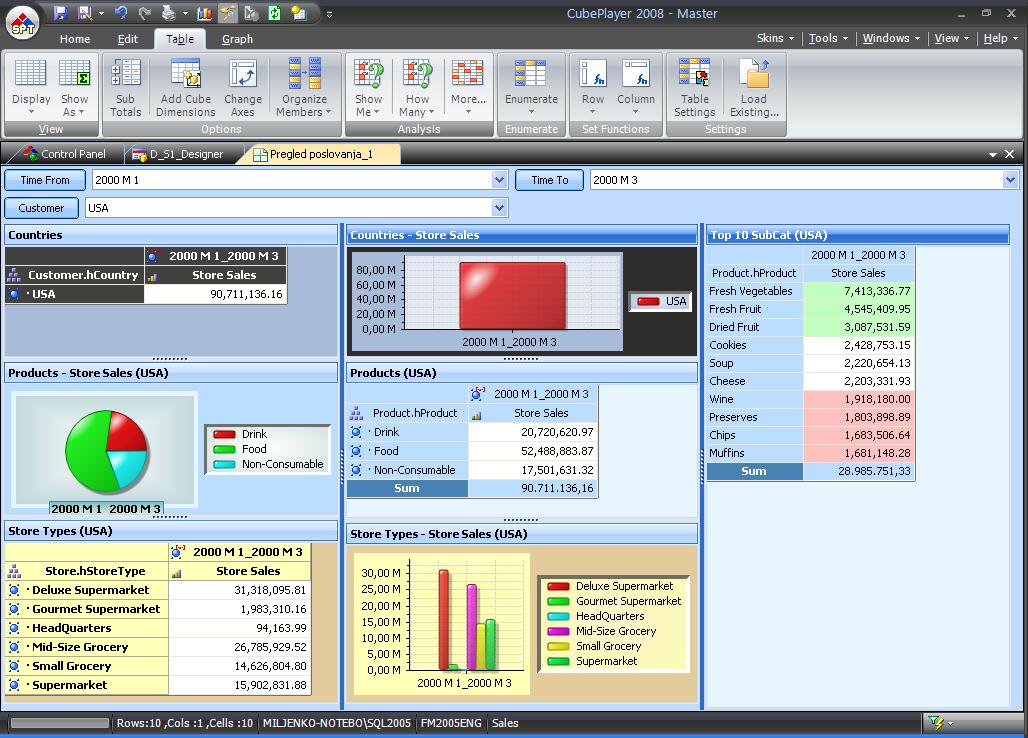Open the Windows menu
Viewport: 1028px width, 738px height.
[891, 38]
